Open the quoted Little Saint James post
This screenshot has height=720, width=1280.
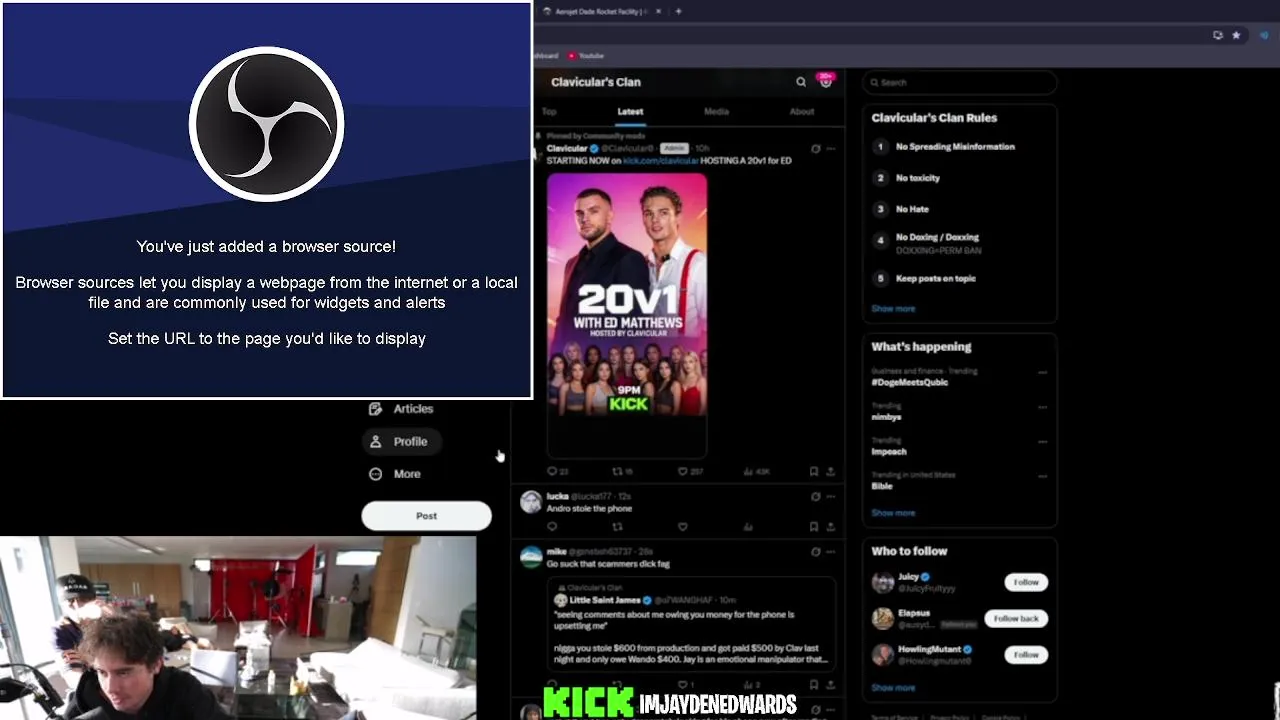click(692, 624)
